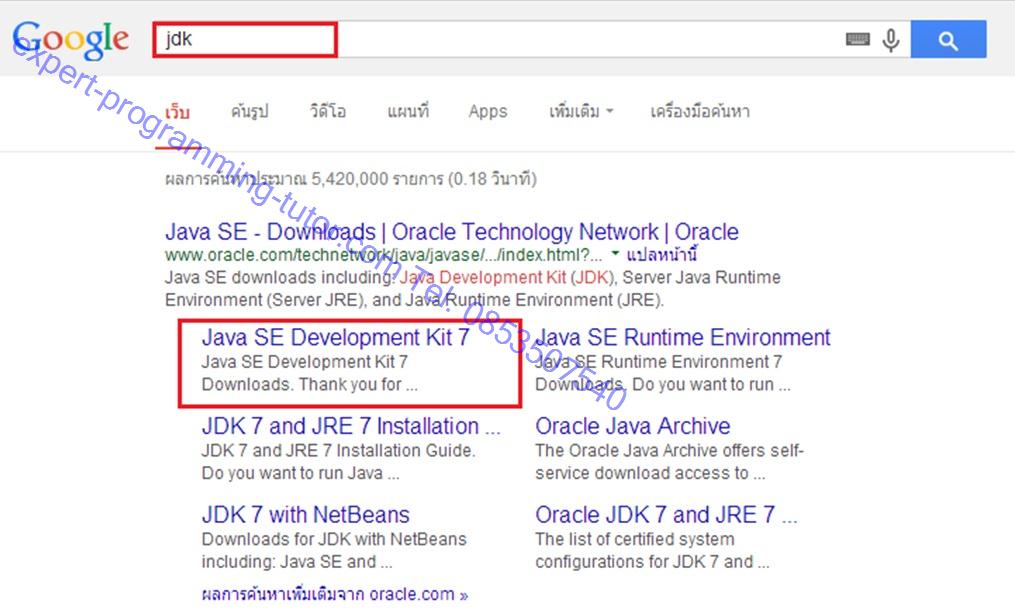
Task: Click the green www.oracle.com URL text
Action: pos(383,254)
